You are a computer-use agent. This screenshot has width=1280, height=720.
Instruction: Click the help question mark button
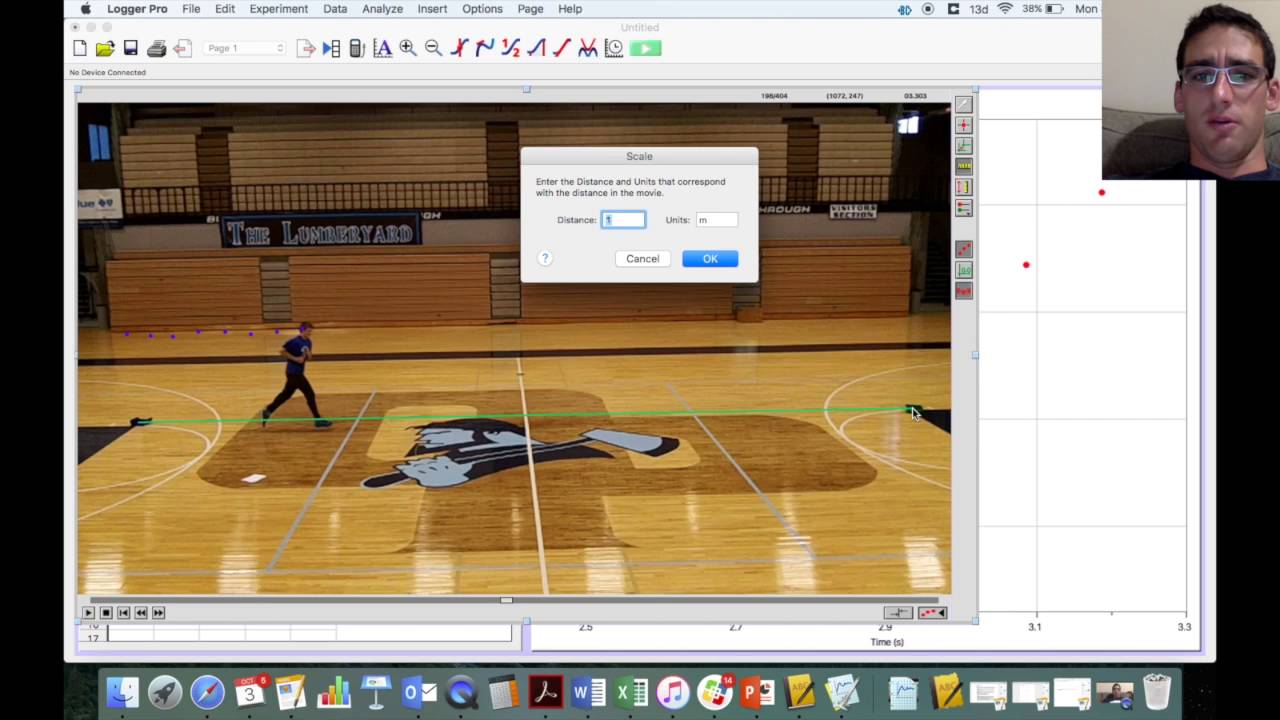545,258
